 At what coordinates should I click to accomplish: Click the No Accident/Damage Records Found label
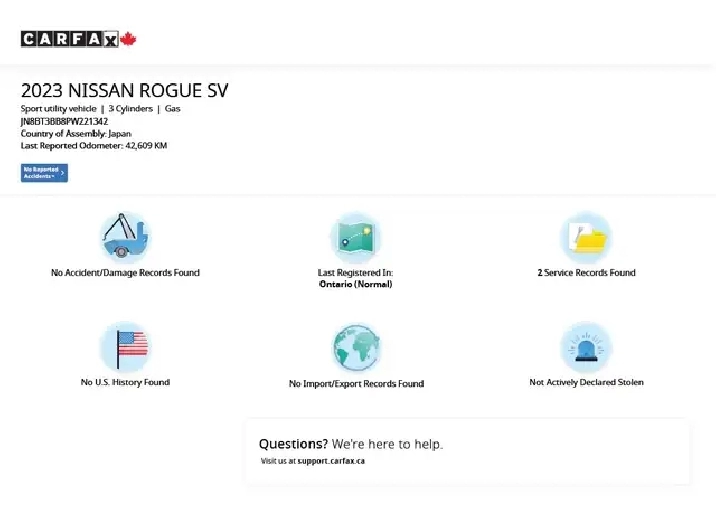point(125,273)
